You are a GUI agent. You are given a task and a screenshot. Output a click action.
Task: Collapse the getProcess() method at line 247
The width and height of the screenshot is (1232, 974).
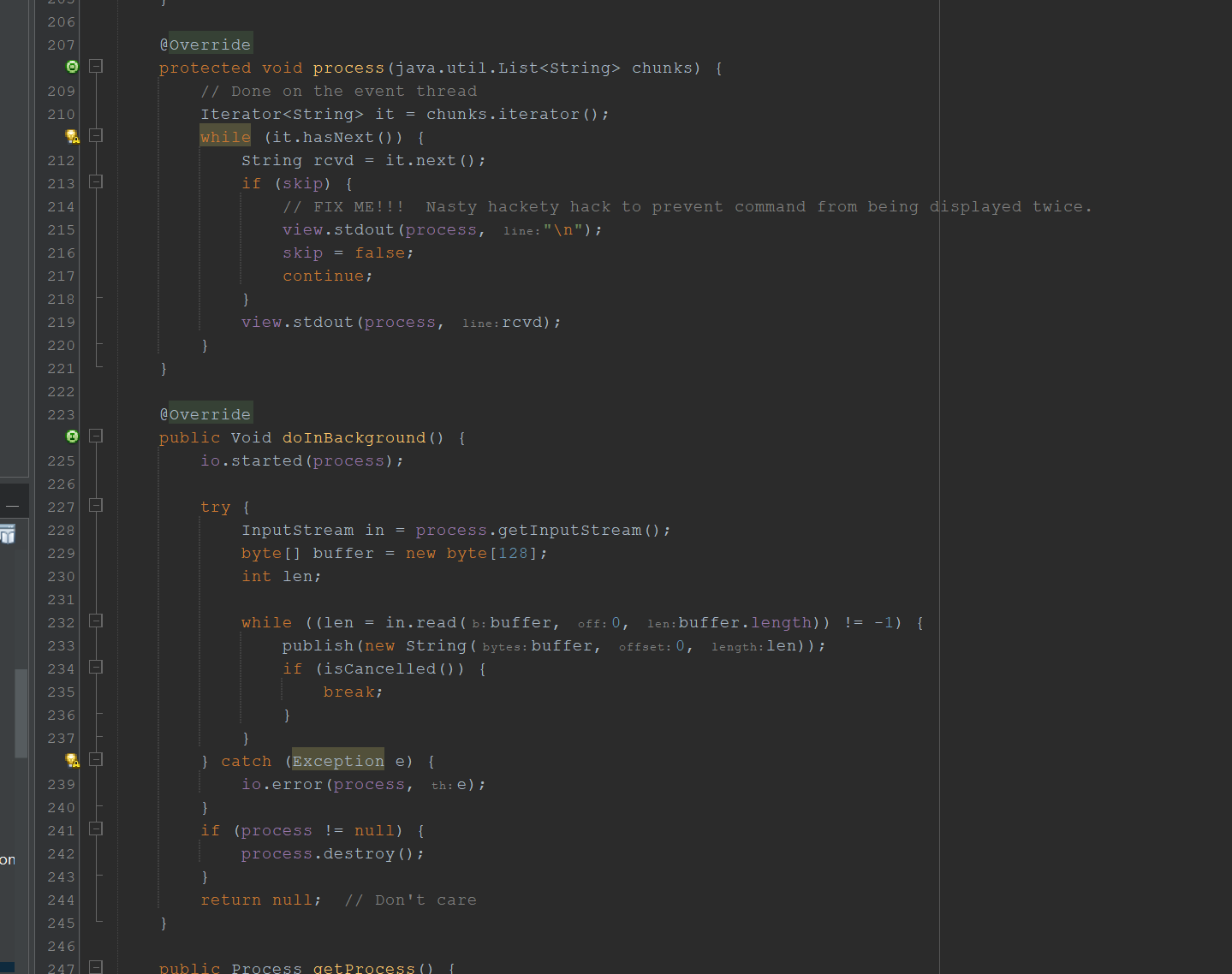click(96, 967)
